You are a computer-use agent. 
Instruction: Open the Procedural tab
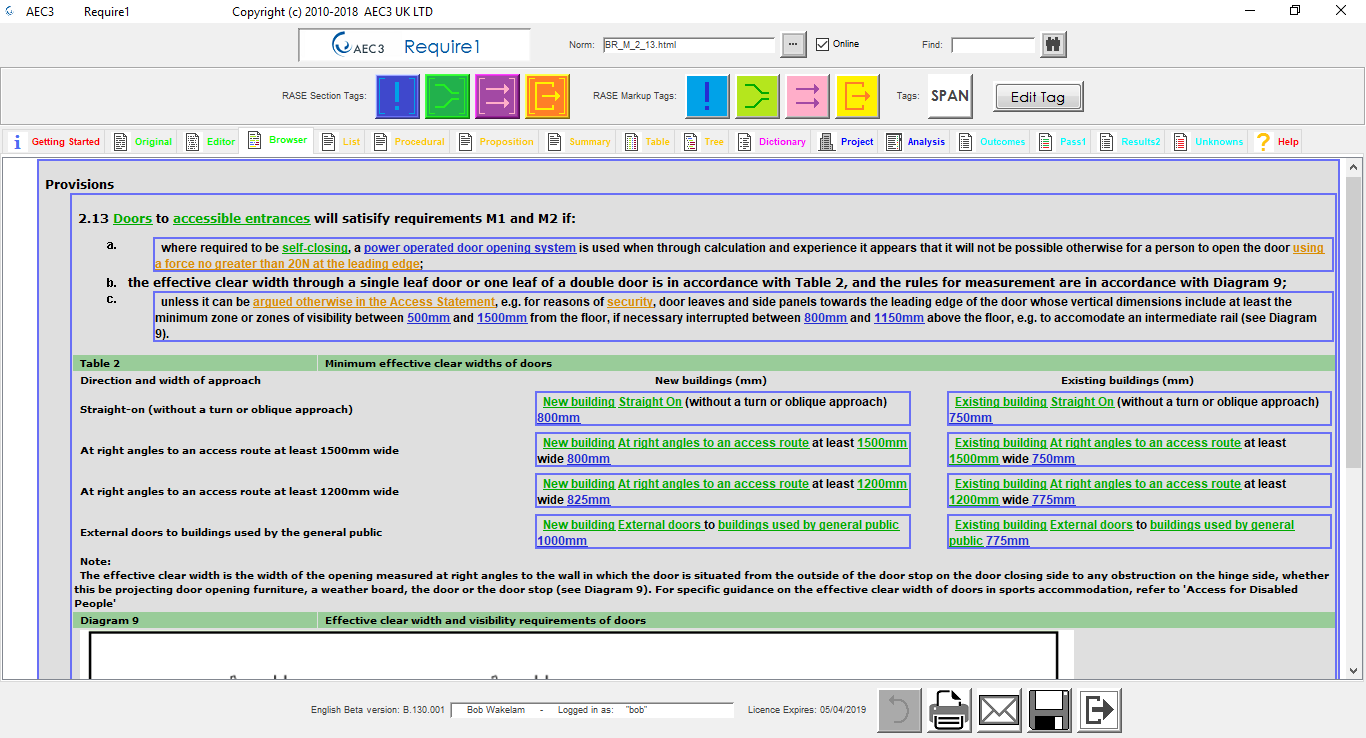(x=408, y=142)
